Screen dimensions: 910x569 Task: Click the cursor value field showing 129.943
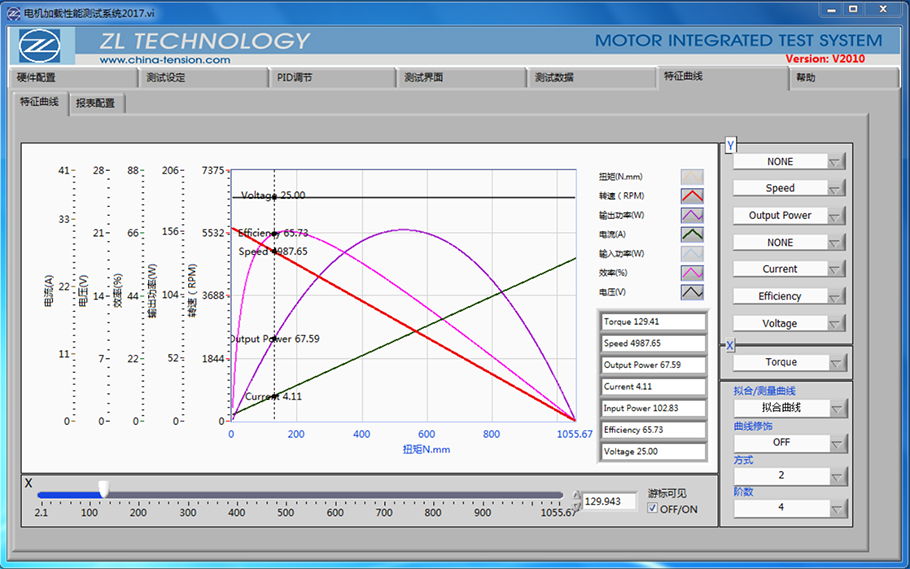pyautogui.click(x=608, y=501)
